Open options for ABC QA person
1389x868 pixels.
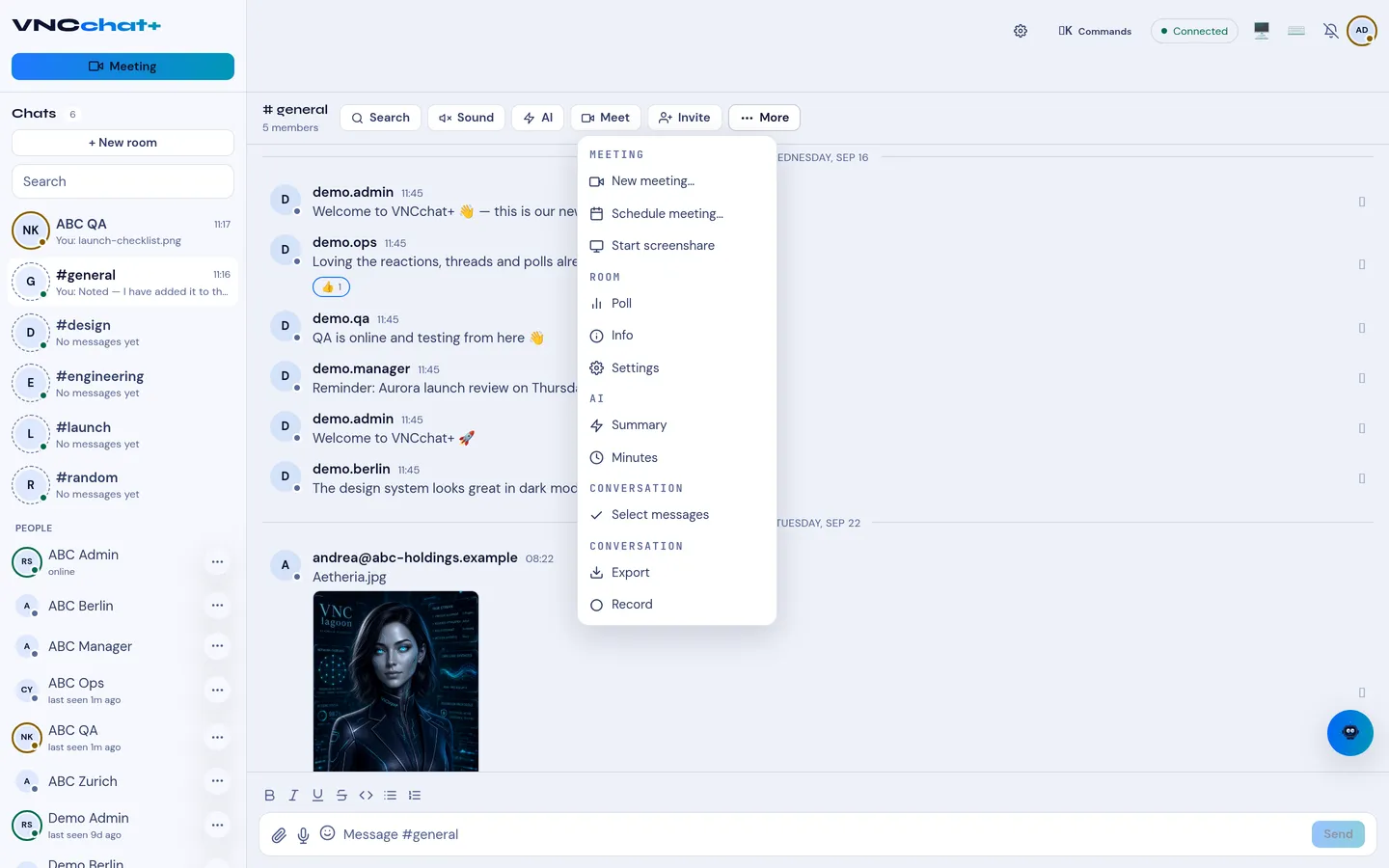pyautogui.click(x=217, y=738)
